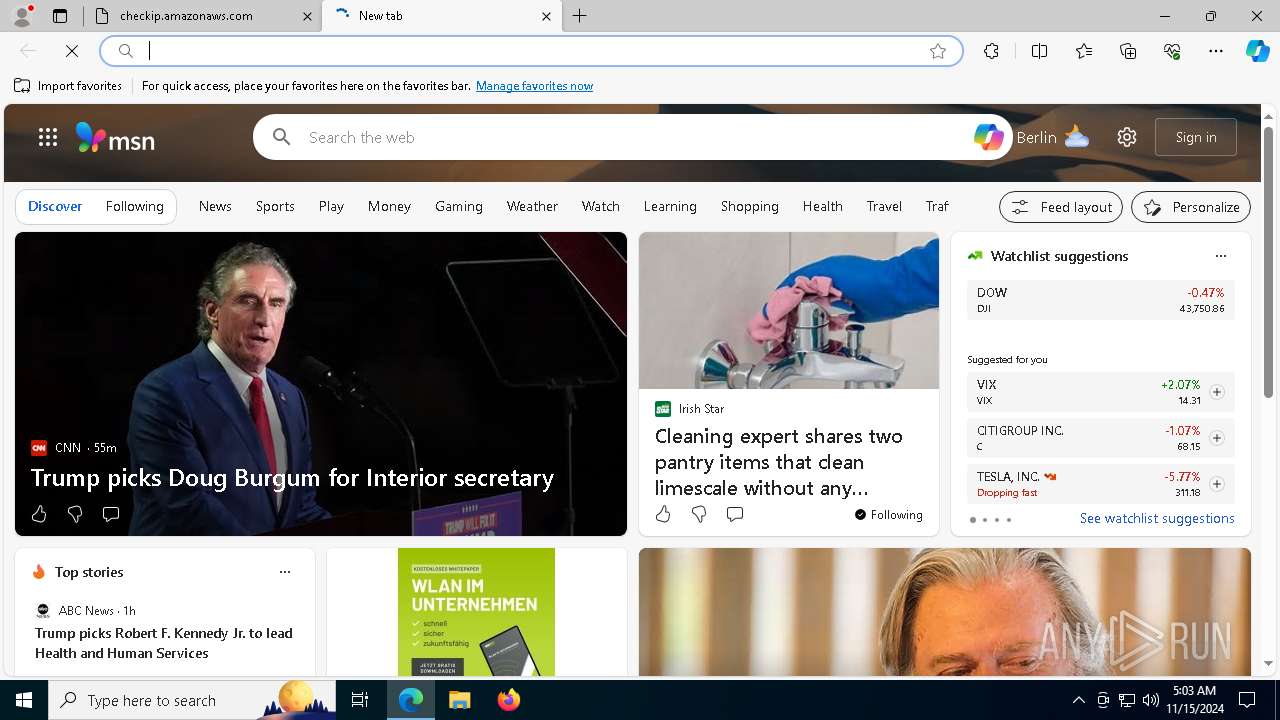
Task: Stop loading the page
Action: (72, 51)
